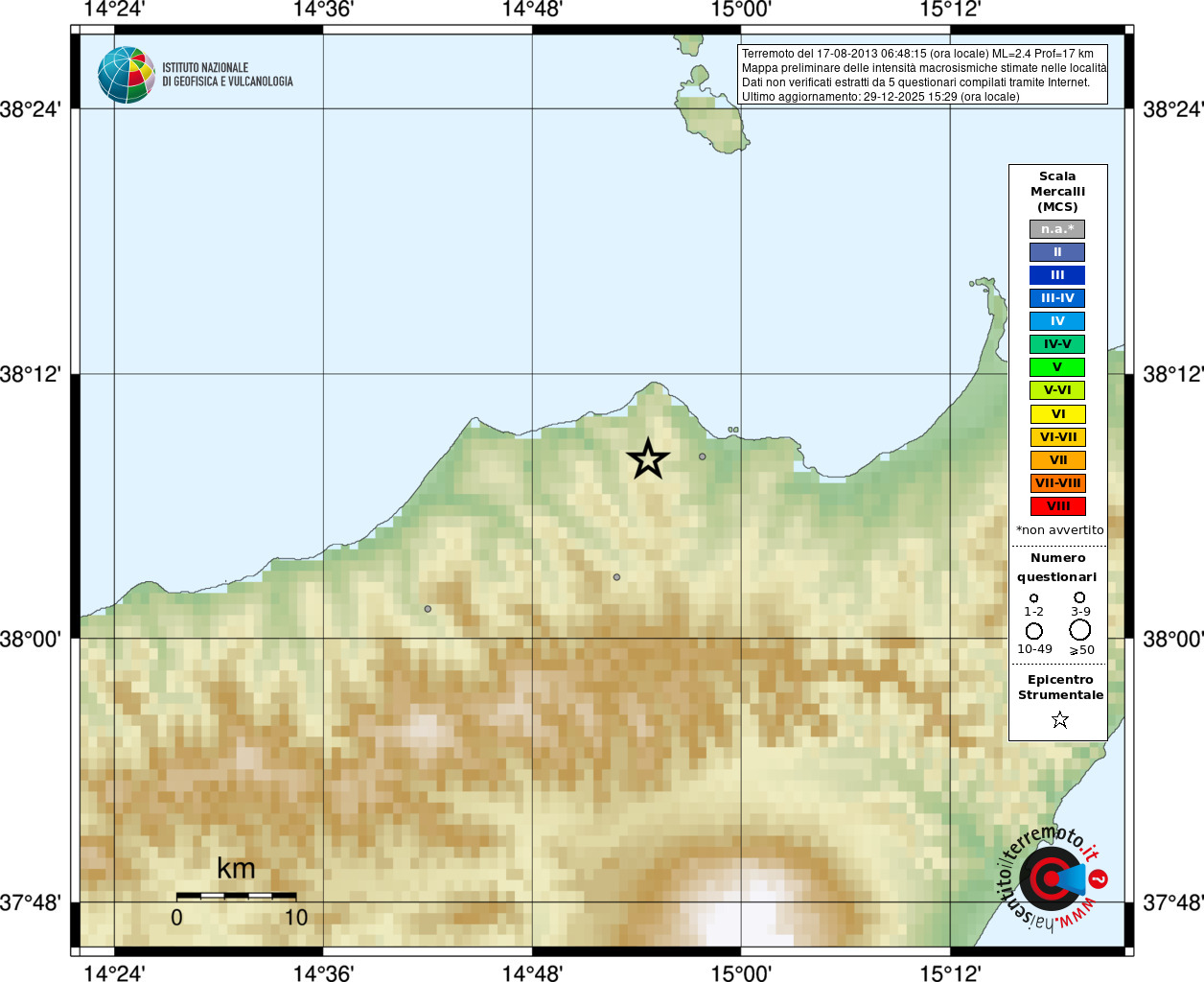
Task: Click the INGV globe logo
Action: [126, 75]
